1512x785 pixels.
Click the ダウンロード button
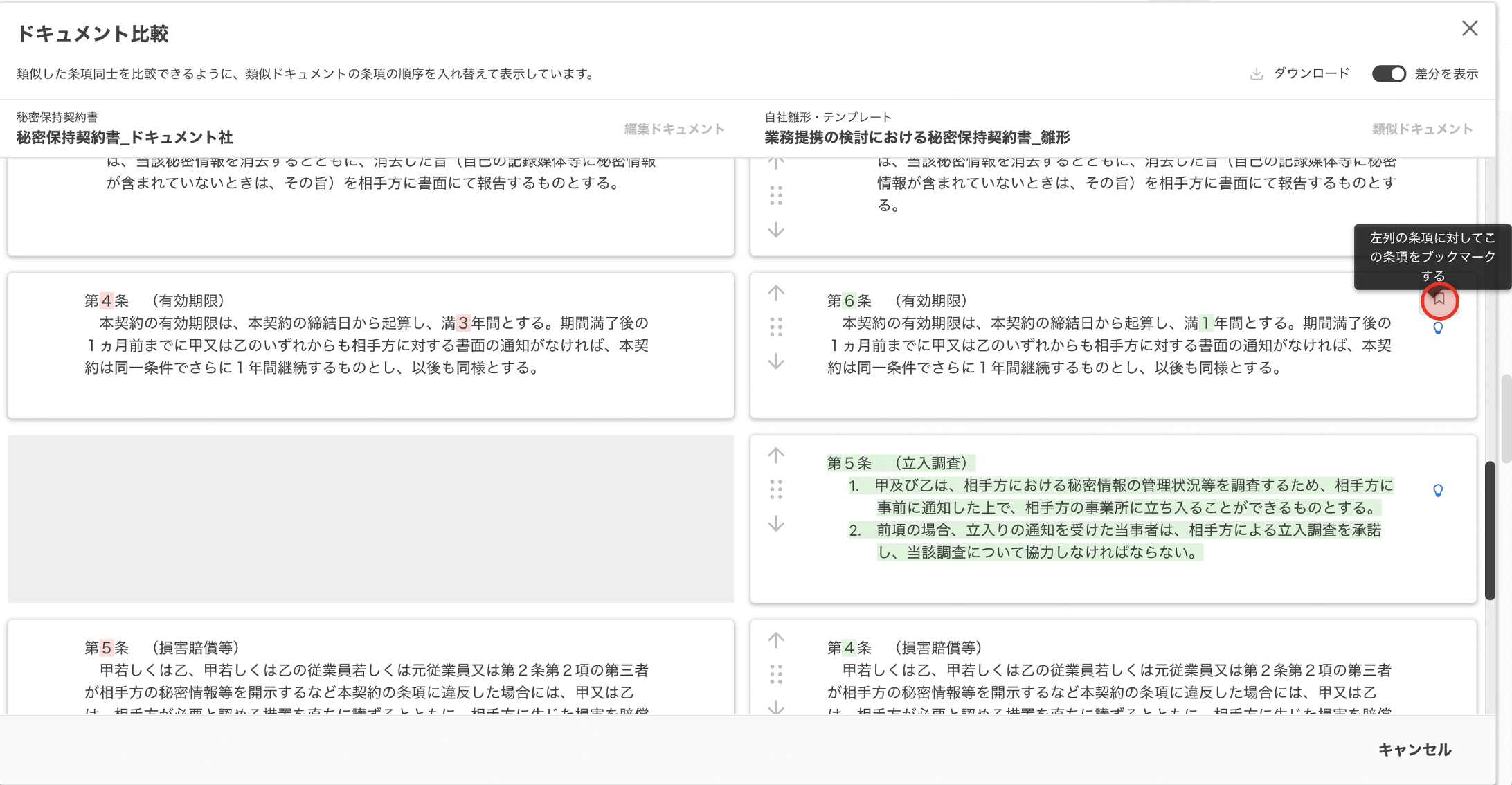1300,73
